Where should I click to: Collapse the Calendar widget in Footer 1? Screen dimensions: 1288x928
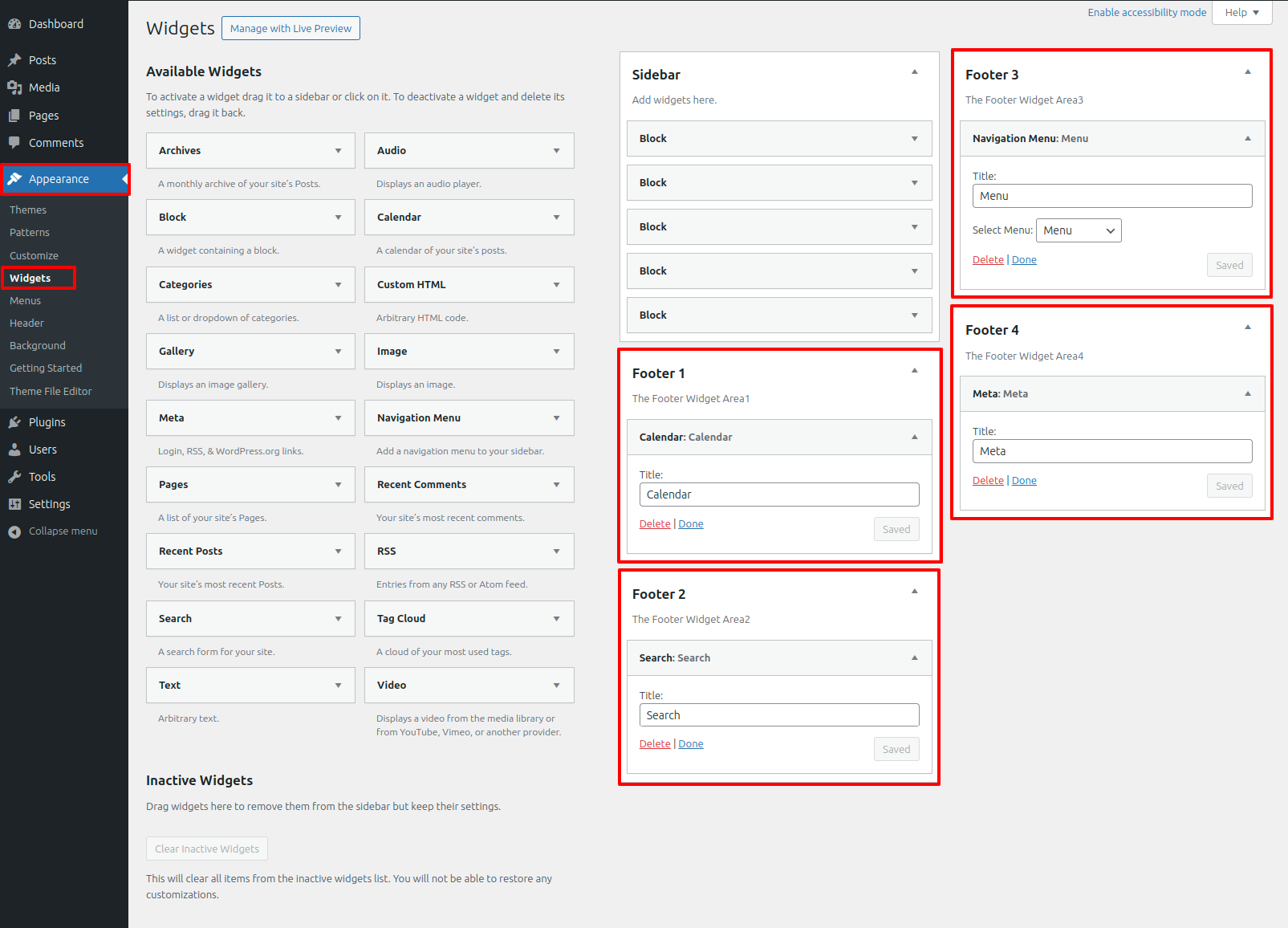[x=914, y=438]
